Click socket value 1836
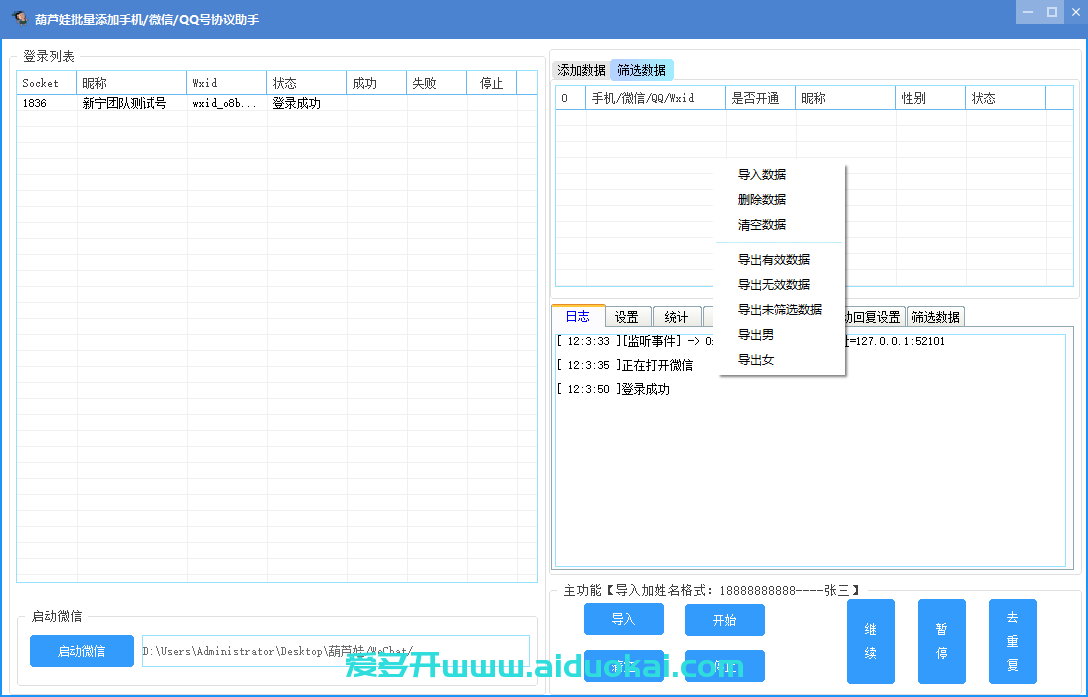 (35, 103)
